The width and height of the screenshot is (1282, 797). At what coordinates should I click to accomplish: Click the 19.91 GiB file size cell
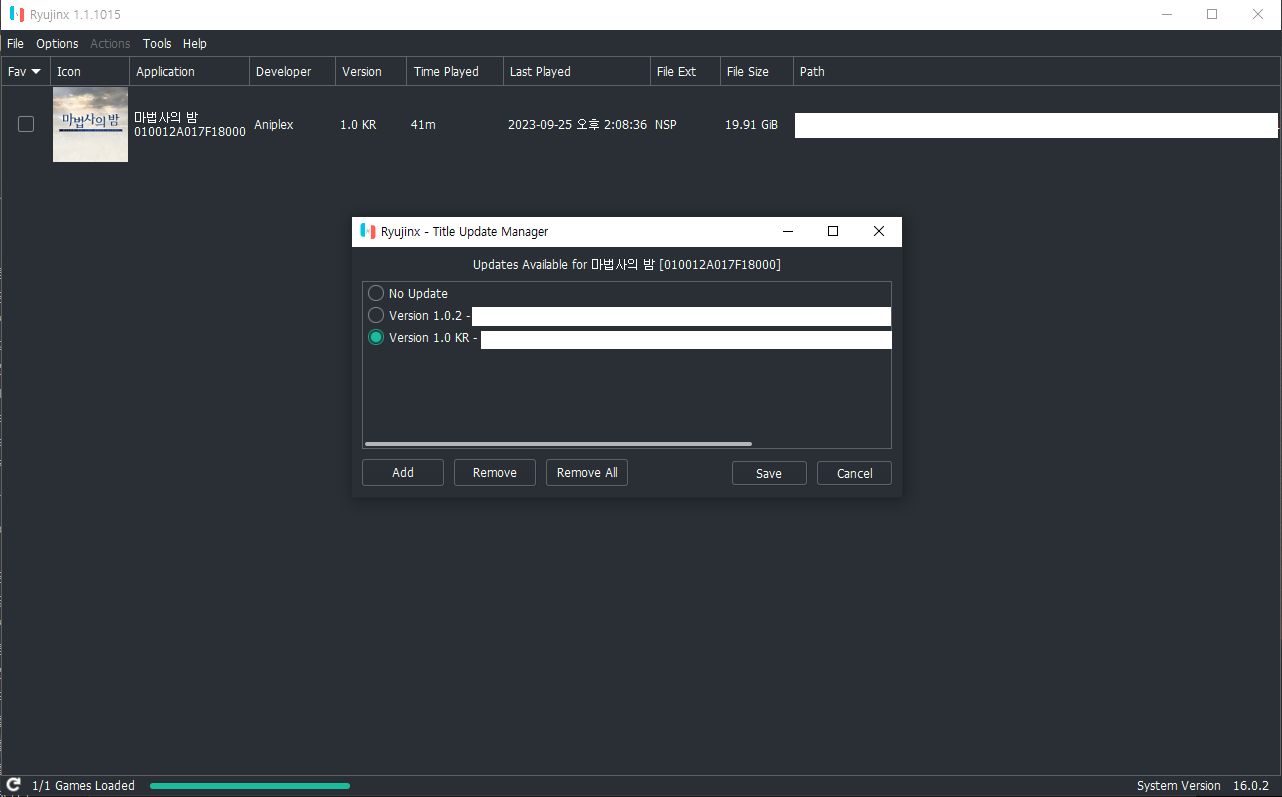[x=751, y=125]
